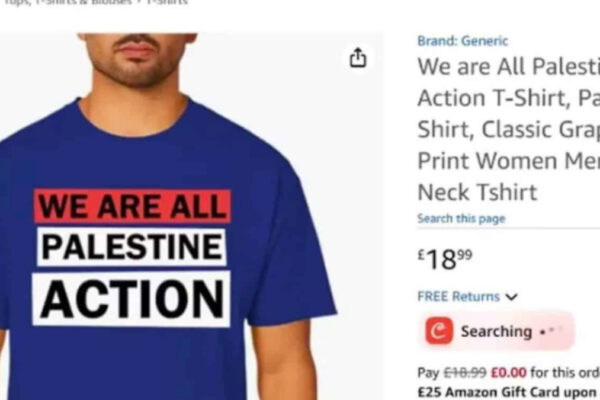Screen dimensions: 600x400
Task: Open the FREE Returns link text
Action: [458, 297]
